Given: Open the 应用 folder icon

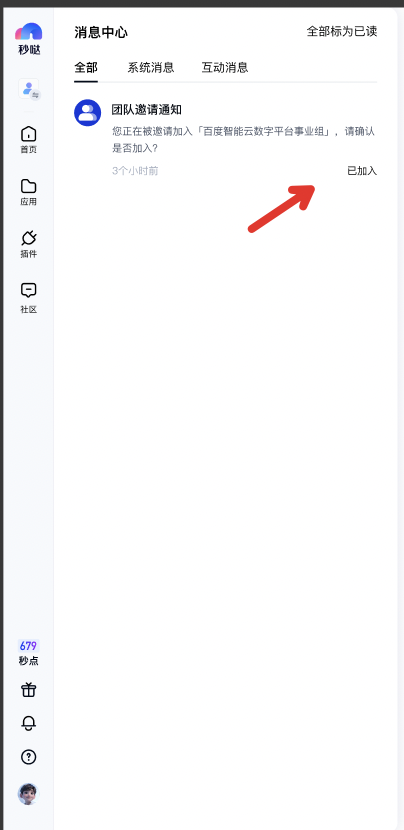Looking at the screenshot, I should click(x=29, y=192).
